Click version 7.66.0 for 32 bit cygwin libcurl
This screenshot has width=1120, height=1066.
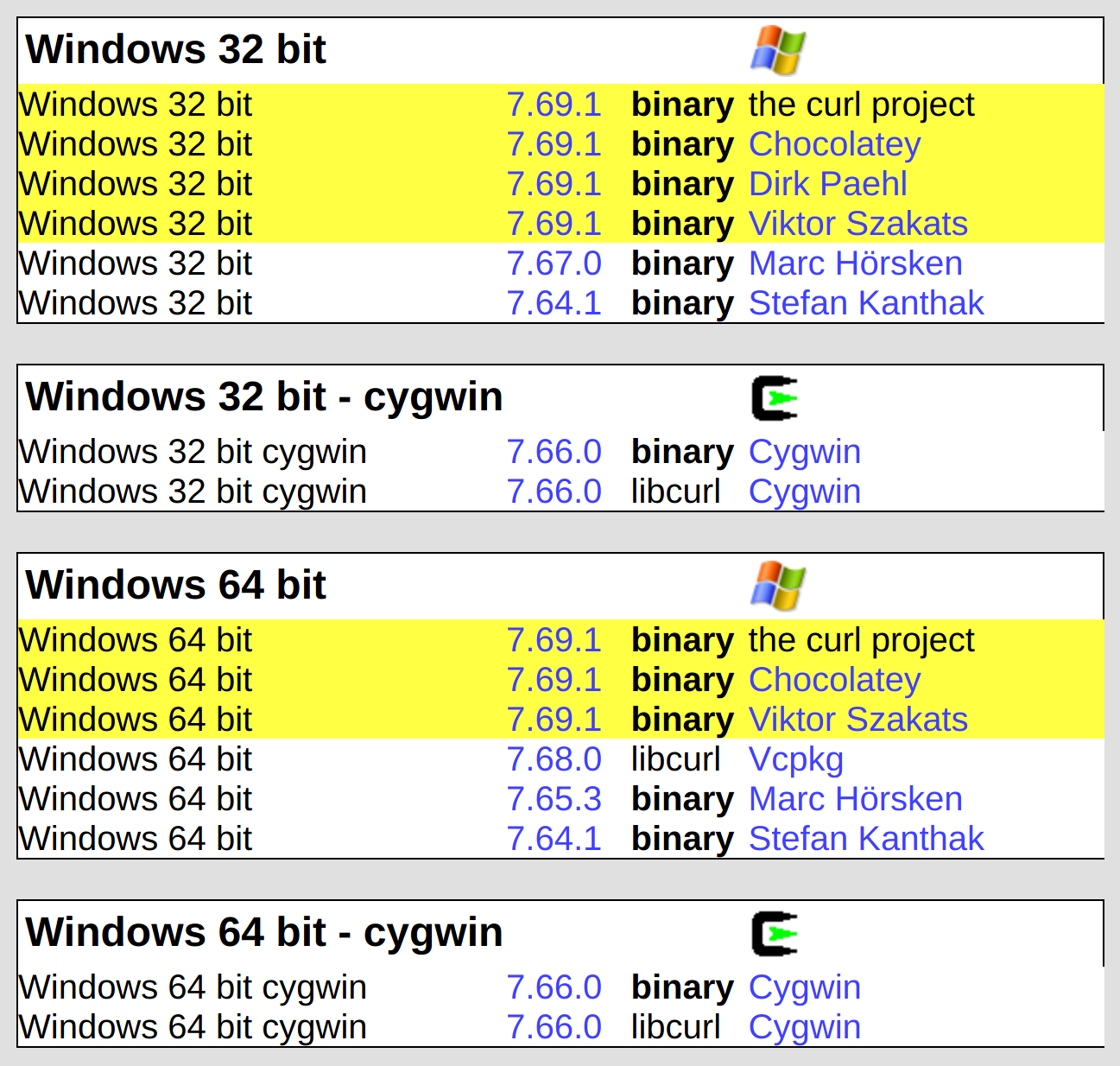point(554,492)
